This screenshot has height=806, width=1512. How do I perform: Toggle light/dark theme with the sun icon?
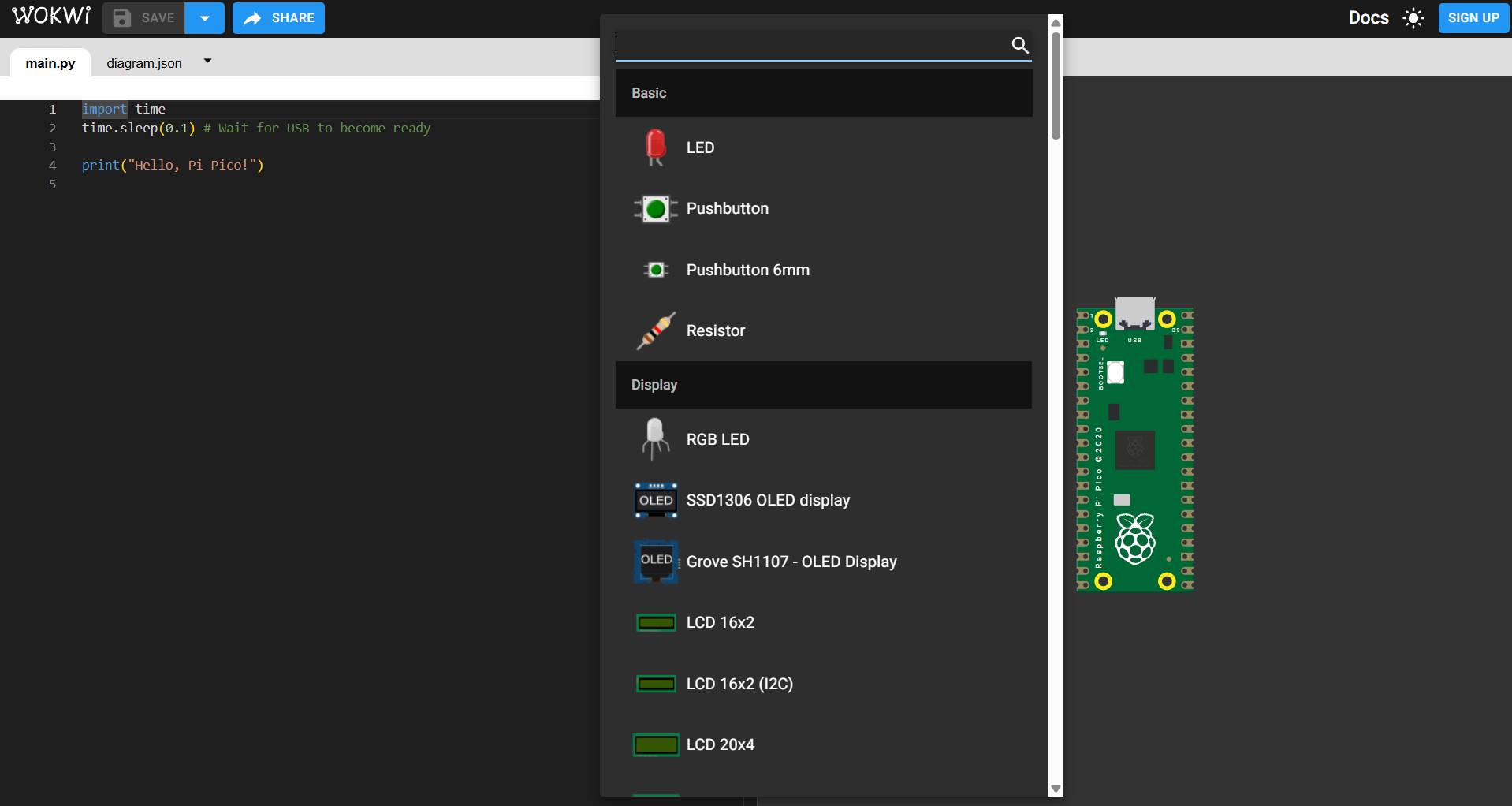coord(1413,17)
